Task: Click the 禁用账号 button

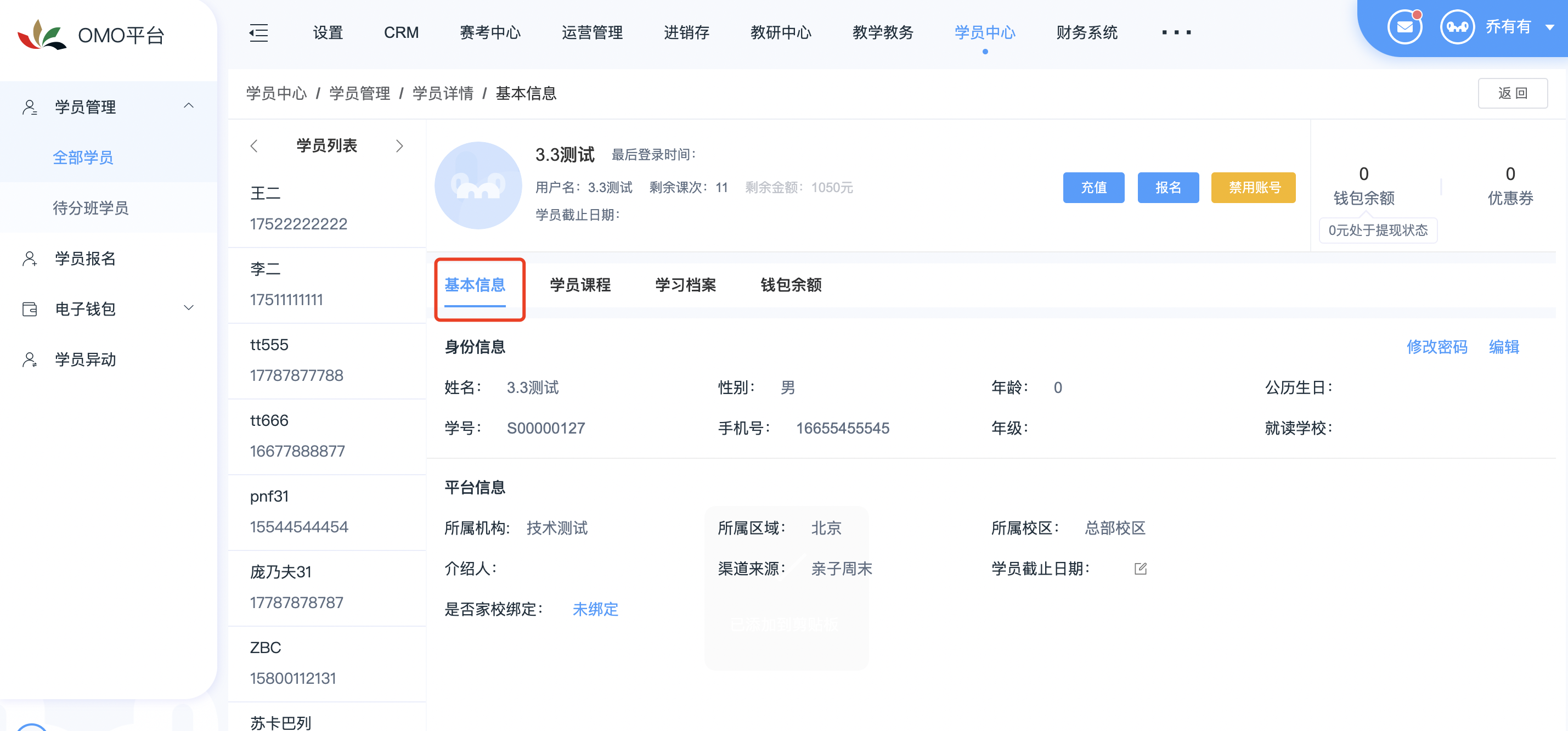Action: tap(1253, 188)
